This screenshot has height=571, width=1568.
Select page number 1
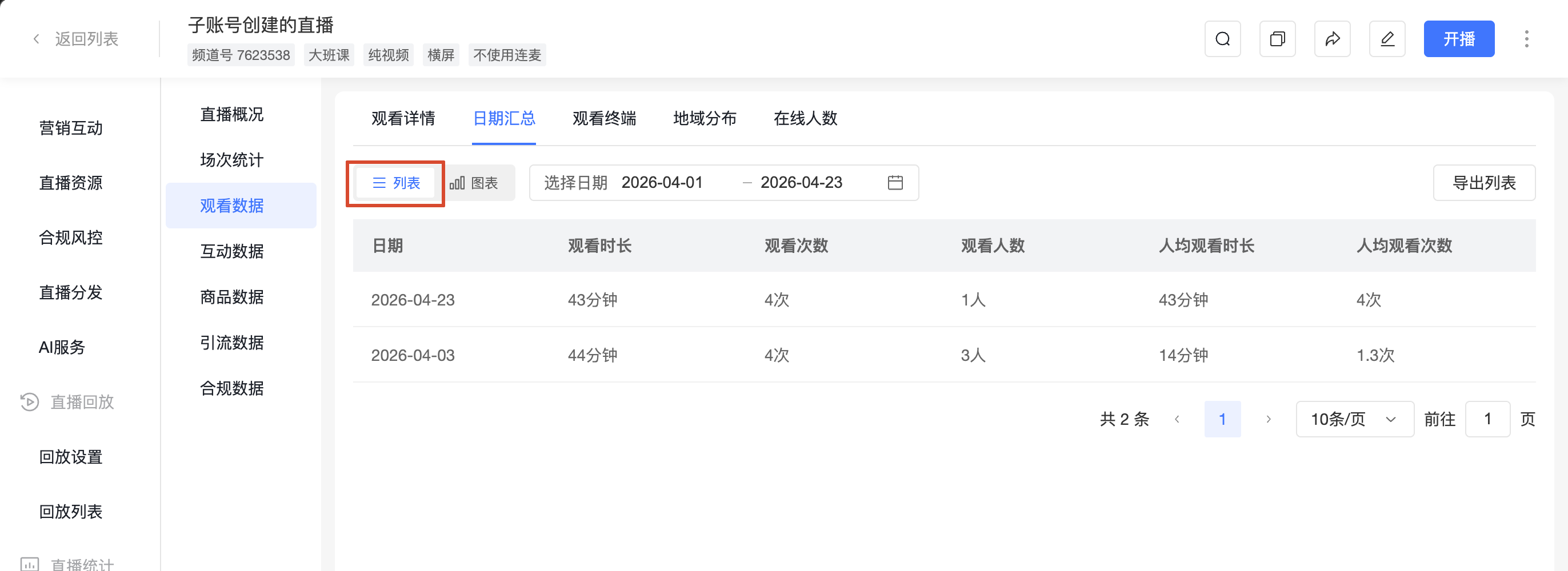click(x=1222, y=419)
